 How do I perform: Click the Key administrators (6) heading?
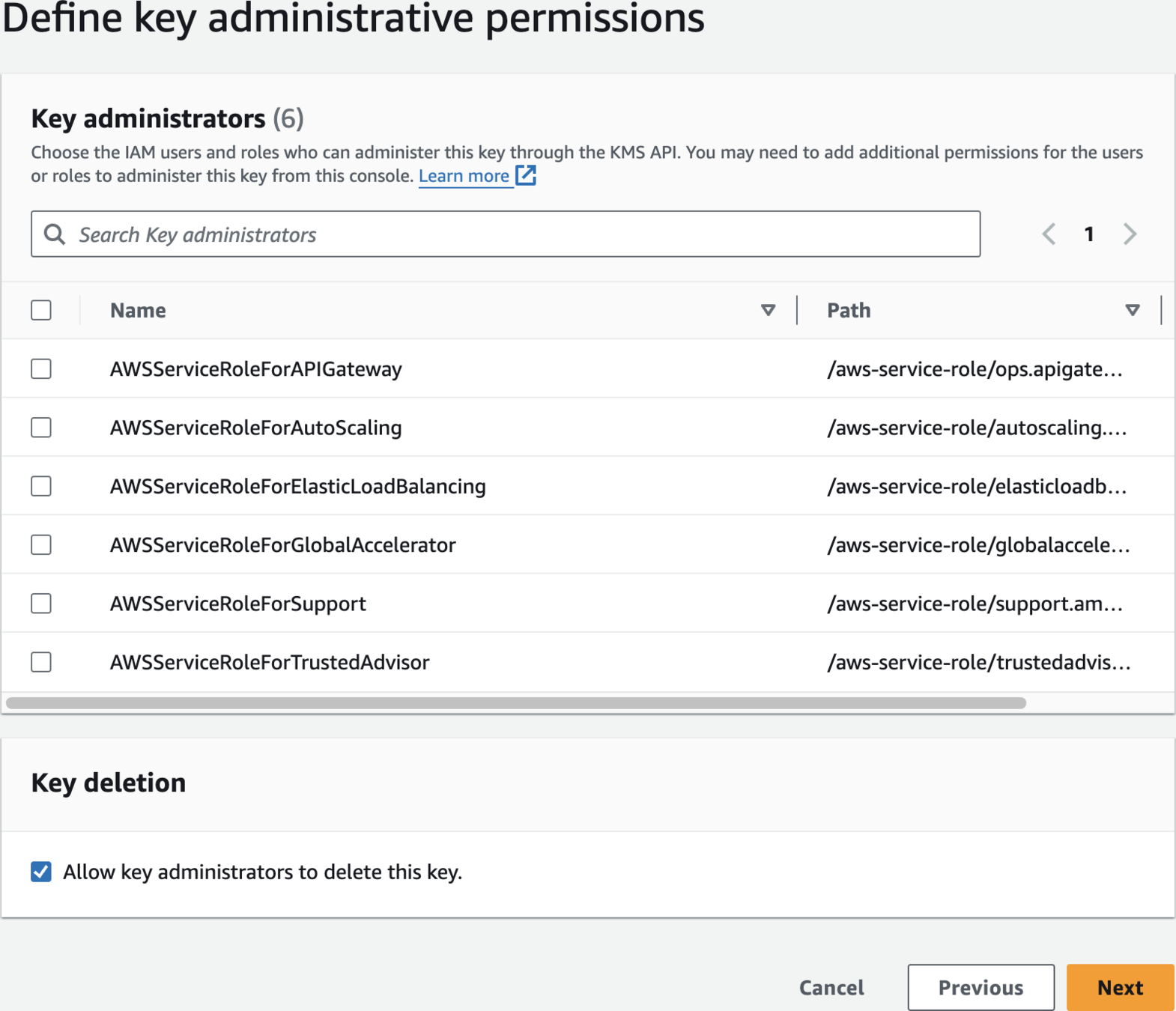pos(168,118)
